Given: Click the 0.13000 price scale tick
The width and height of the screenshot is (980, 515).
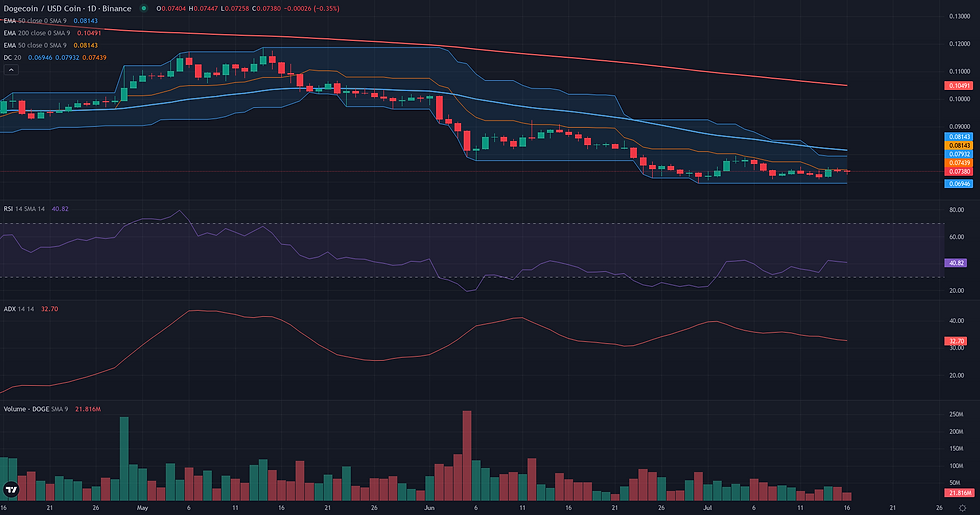Looking at the screenshot, I should coord(959,16).
